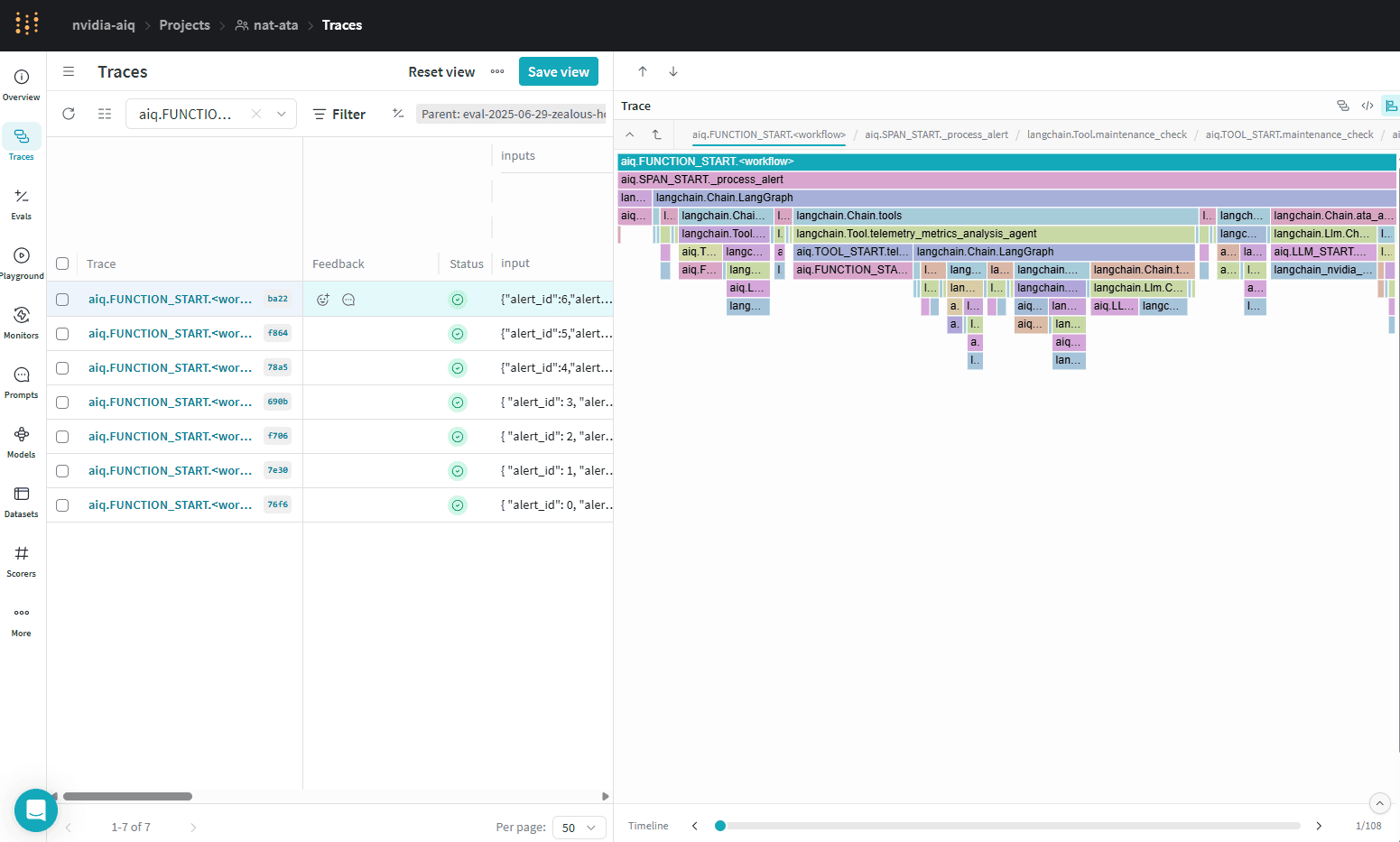Go to previous trace with up arrow
Screen dimensions: 1400x842
tap(643, 71)
